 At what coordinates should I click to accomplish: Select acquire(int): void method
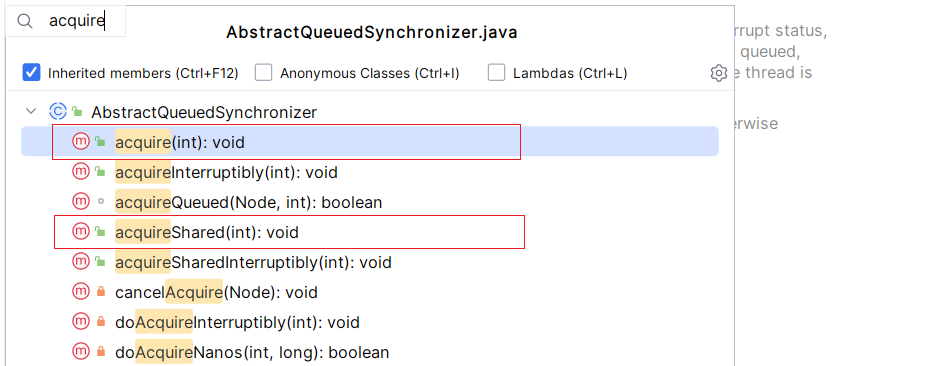370,142
